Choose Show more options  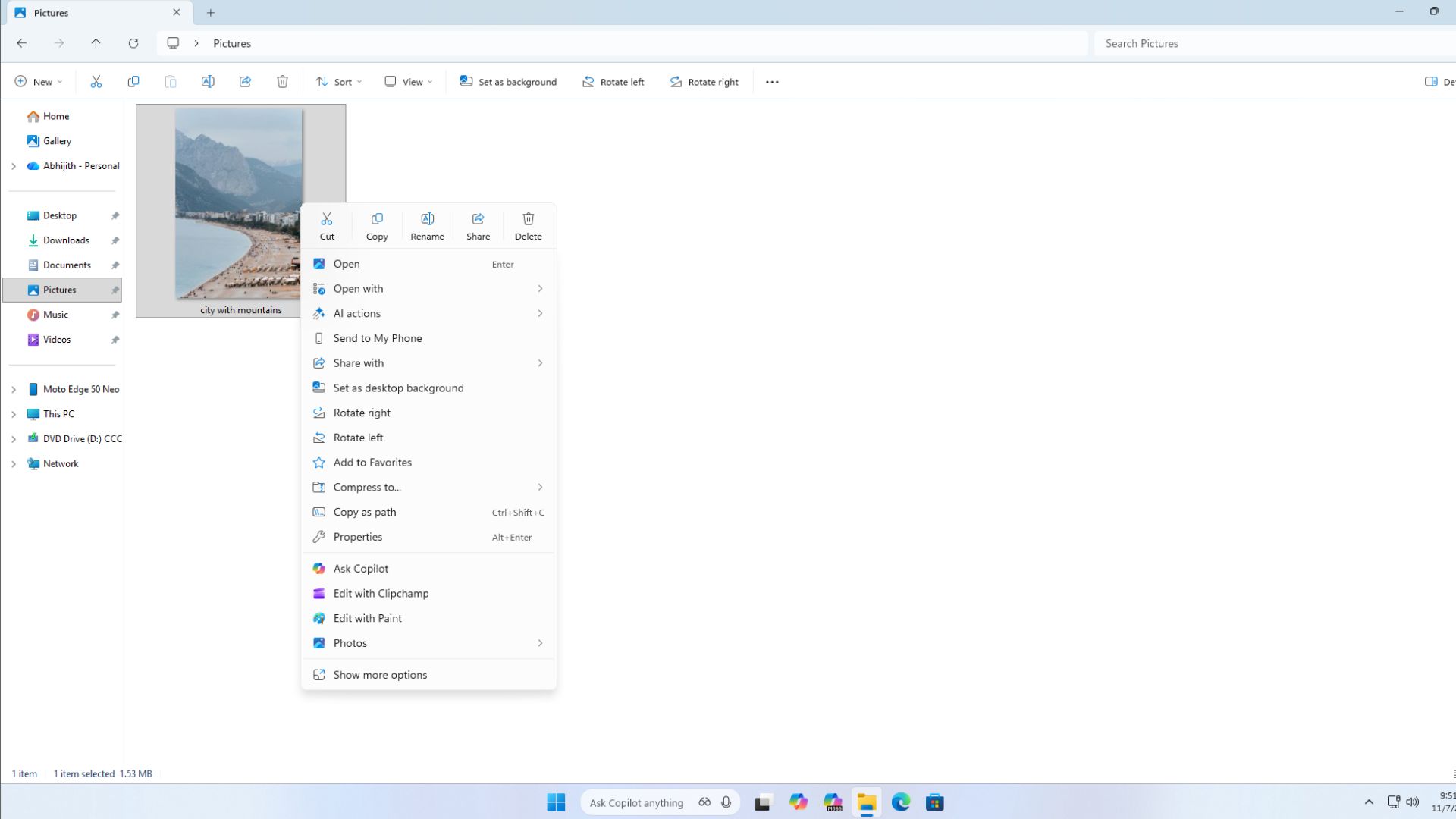[x=380, y=674]
